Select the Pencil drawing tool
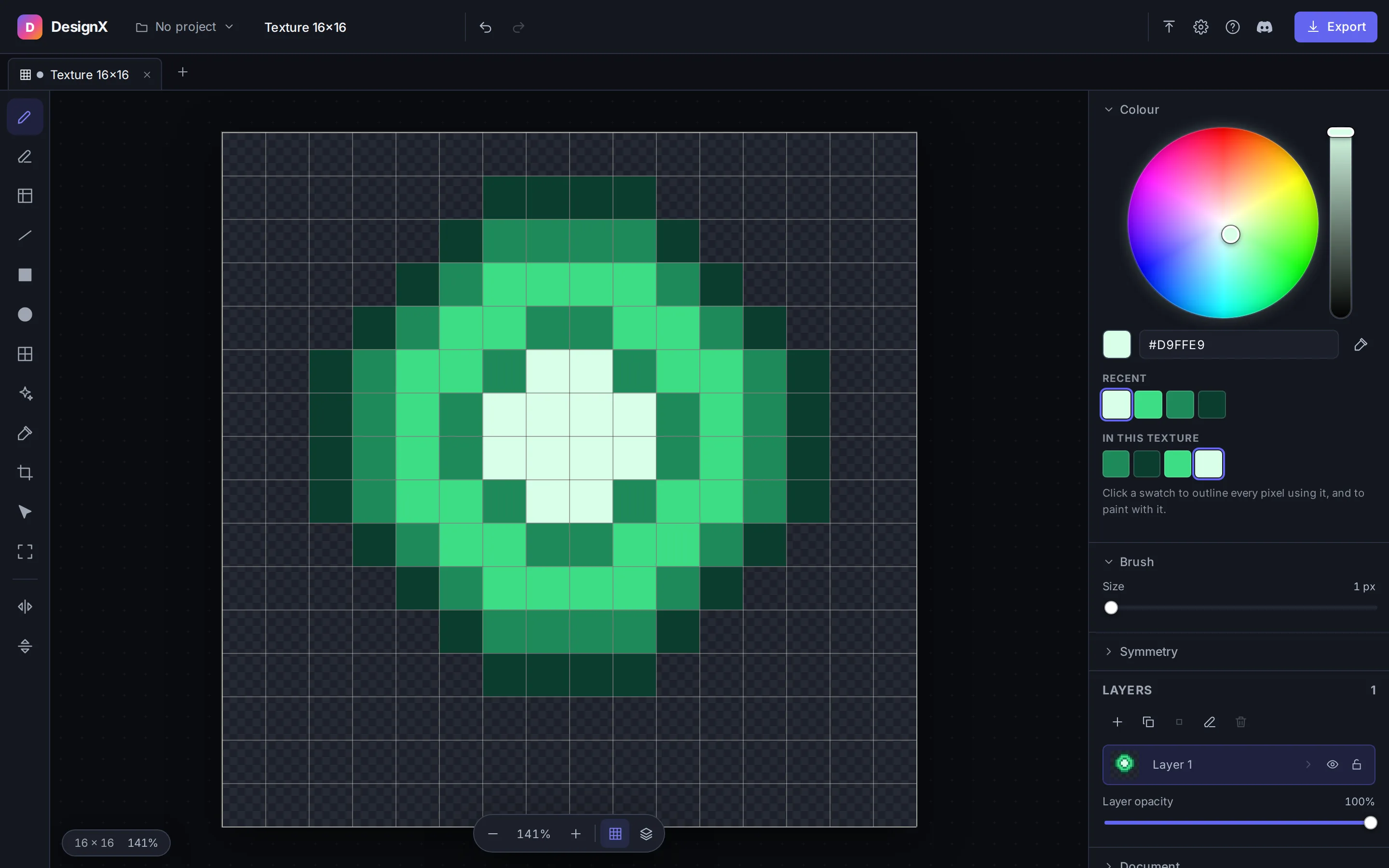The width and height of the screenshot is (1389, 868). click(x=25, y=117)
